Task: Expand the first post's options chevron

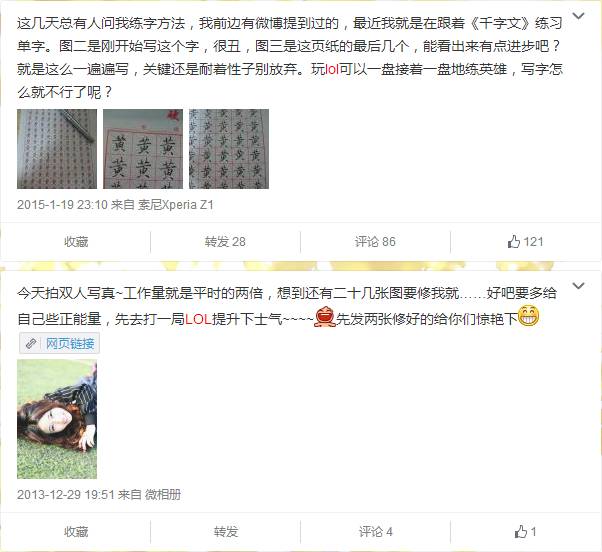Action: [578, 16]
